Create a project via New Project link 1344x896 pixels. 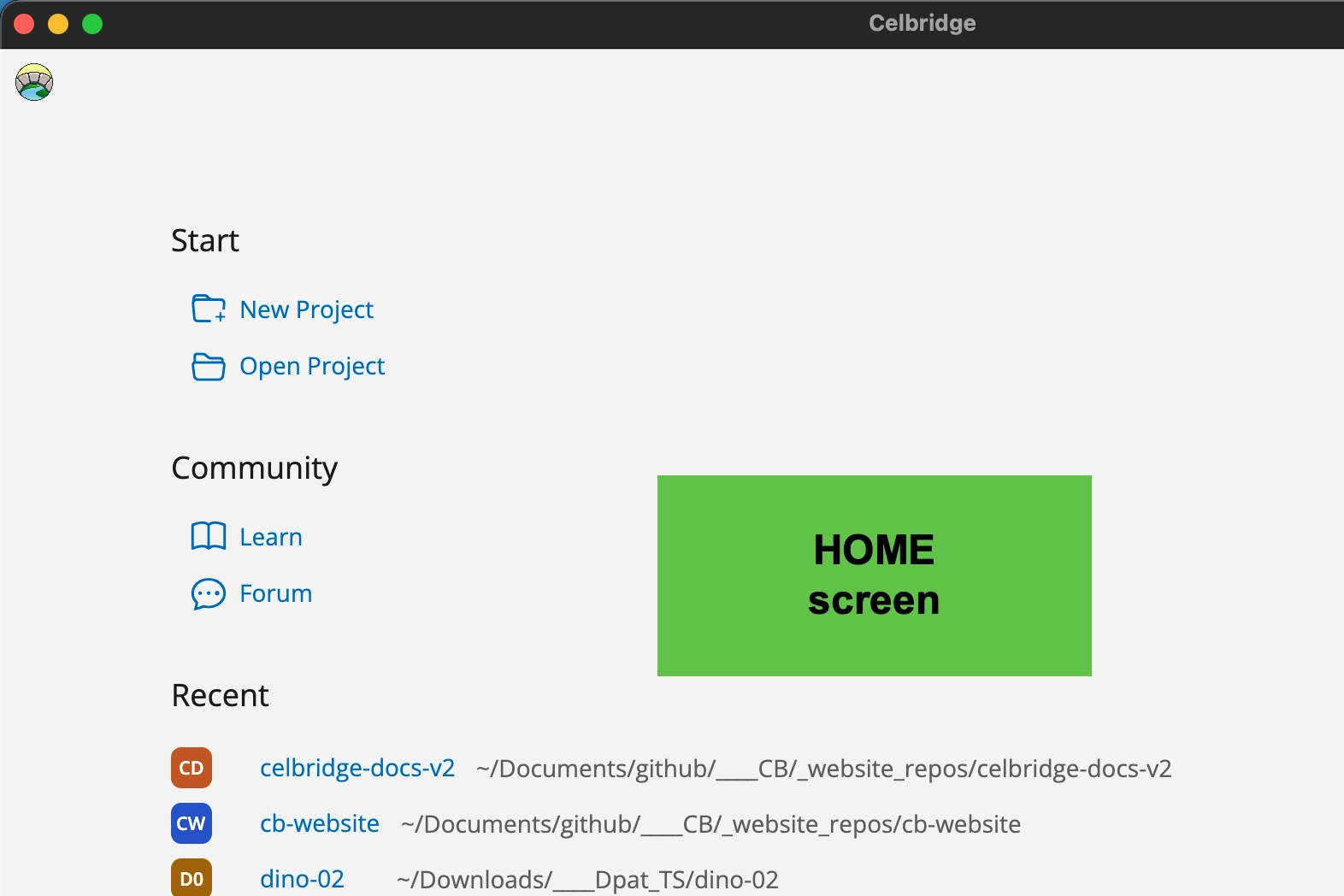tap(306, 309)
